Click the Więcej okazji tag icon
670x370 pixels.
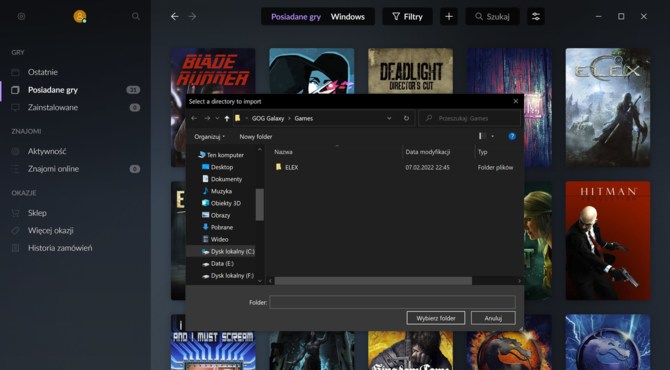click(15, 230)
